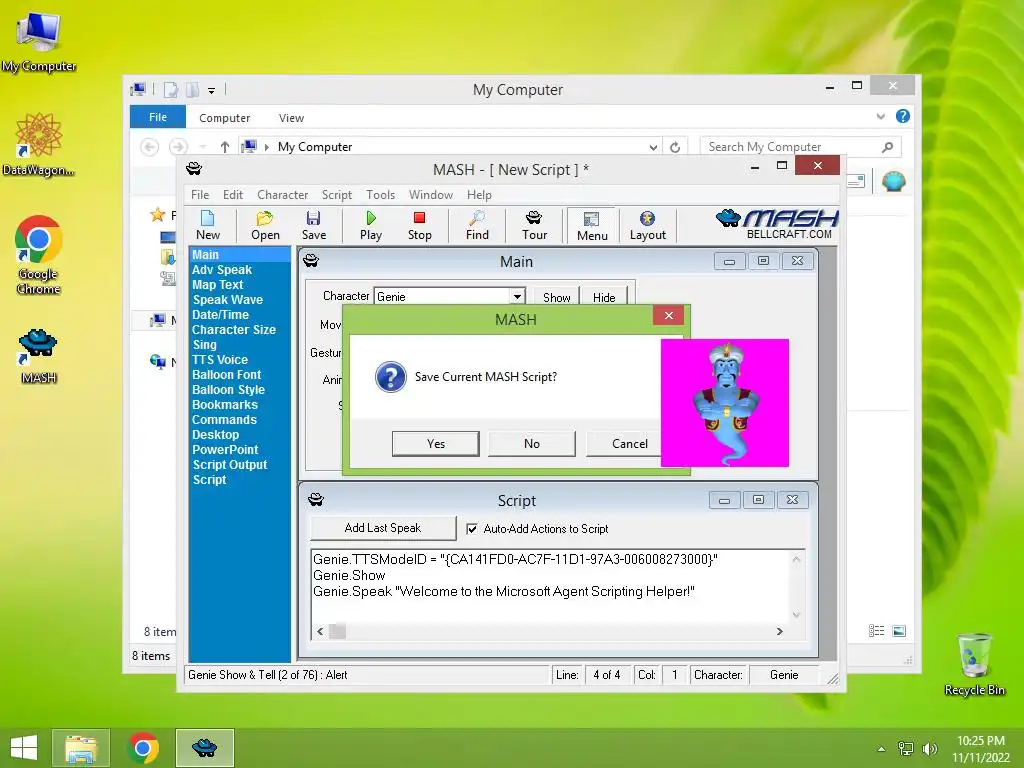
Task: Select Map Text in the sidebar
Action: 217,285
